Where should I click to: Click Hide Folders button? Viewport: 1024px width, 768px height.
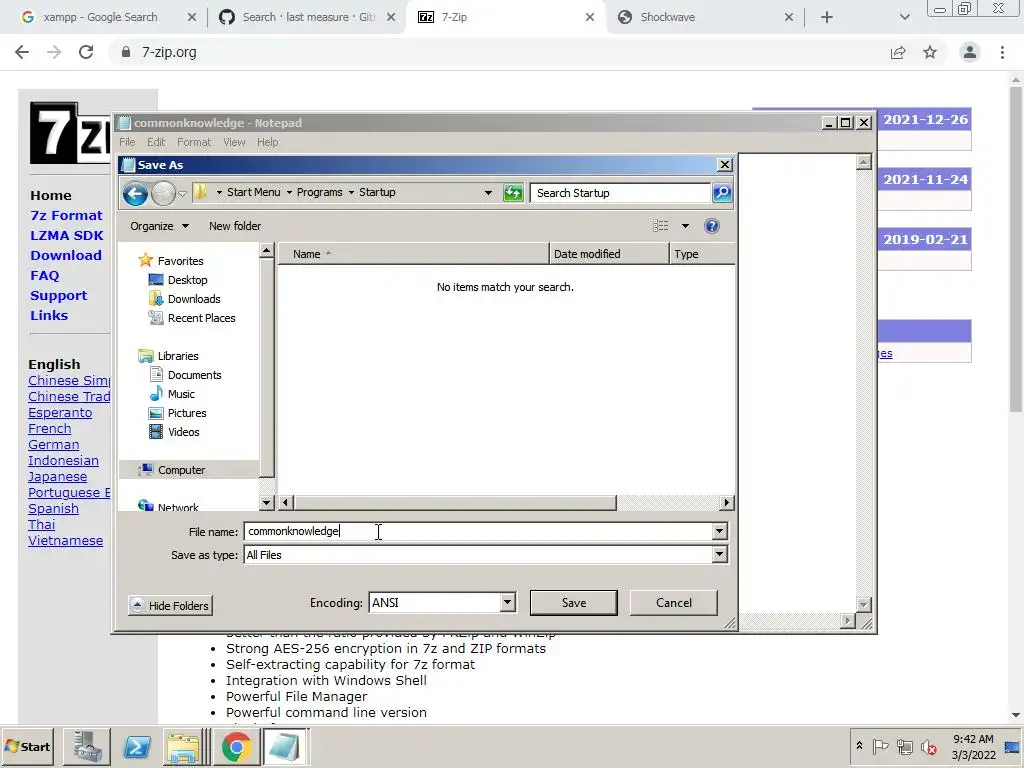(170, 605)
